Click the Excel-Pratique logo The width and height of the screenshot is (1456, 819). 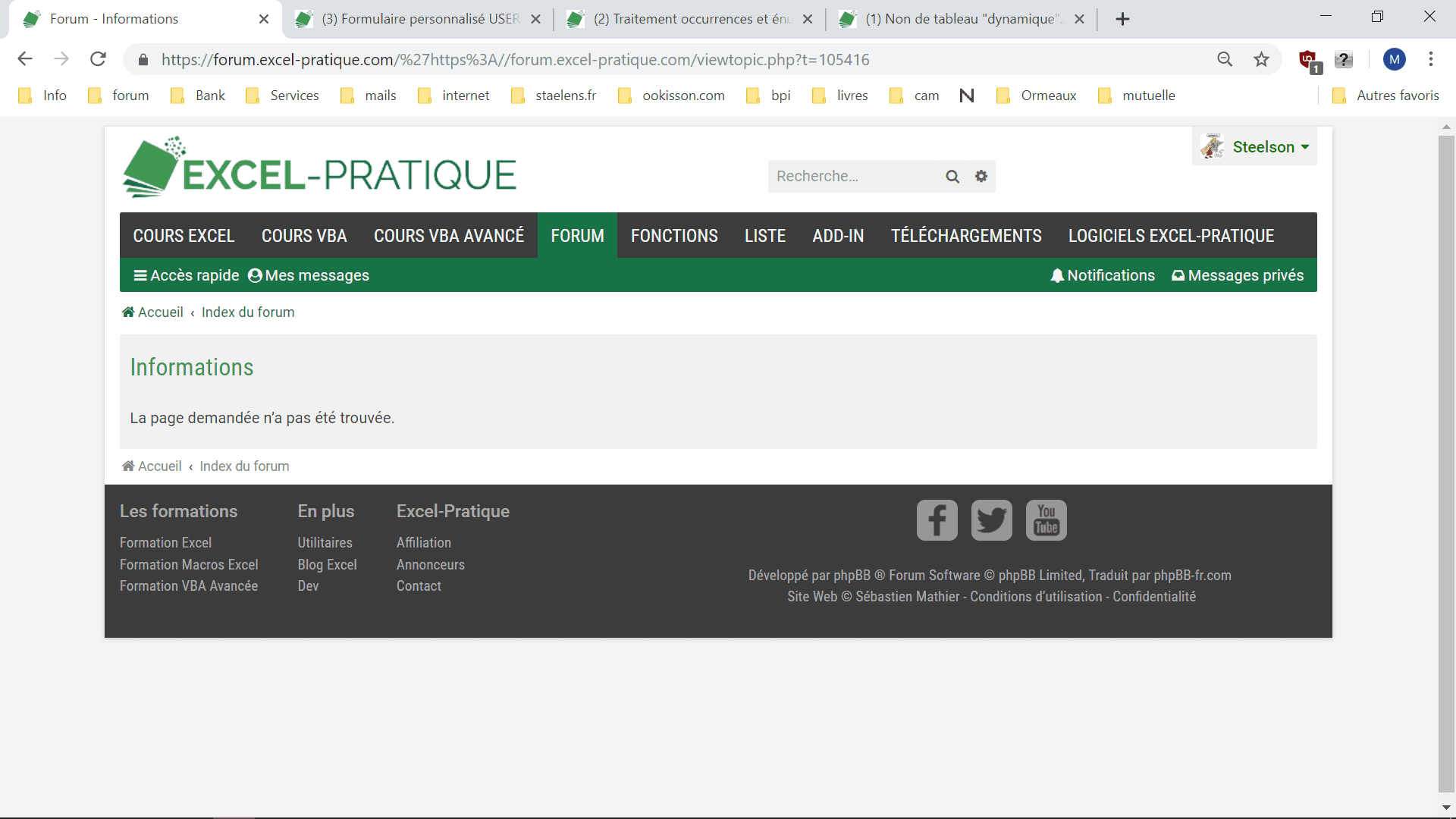click(319, 168)
